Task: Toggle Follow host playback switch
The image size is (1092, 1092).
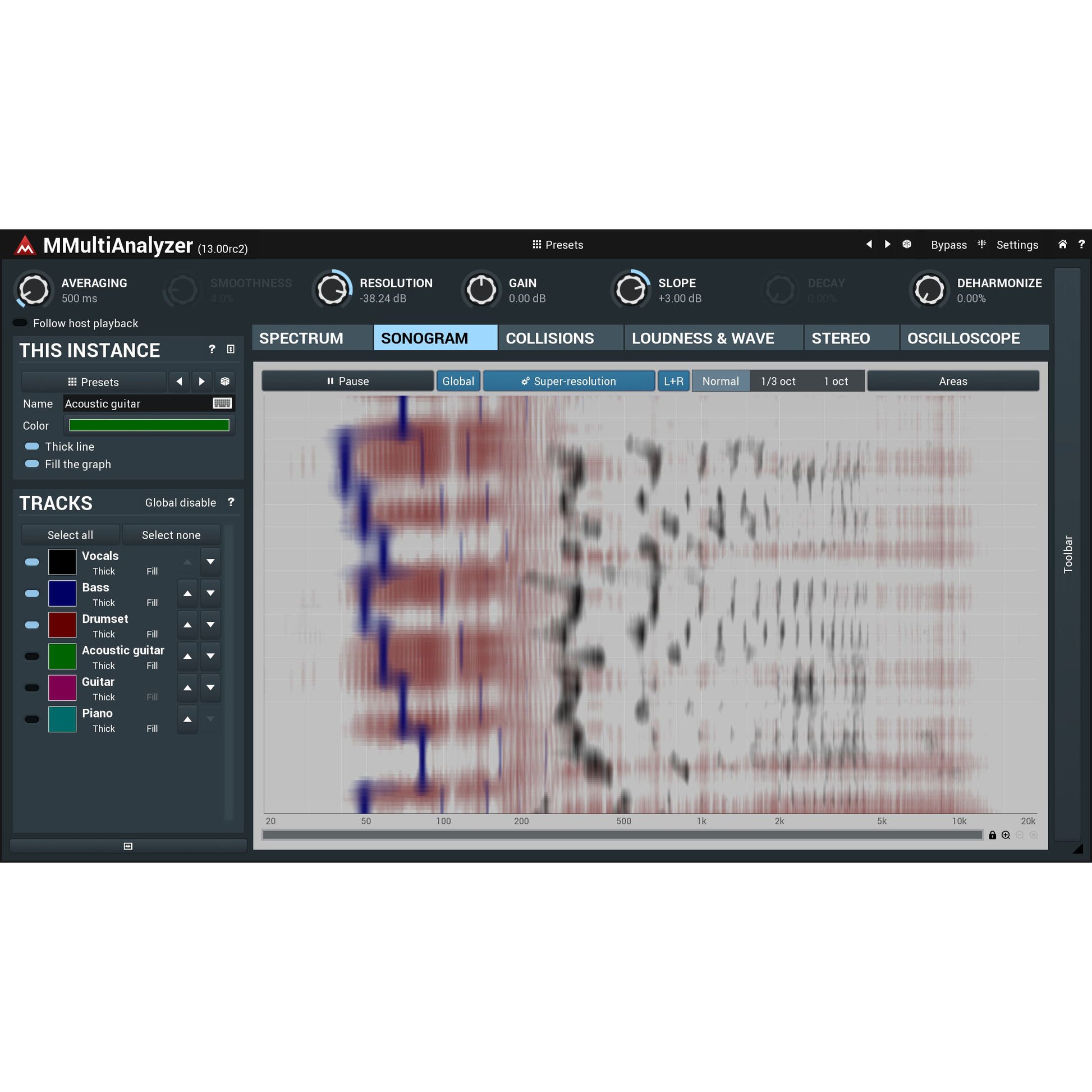Action: (20, 323)
